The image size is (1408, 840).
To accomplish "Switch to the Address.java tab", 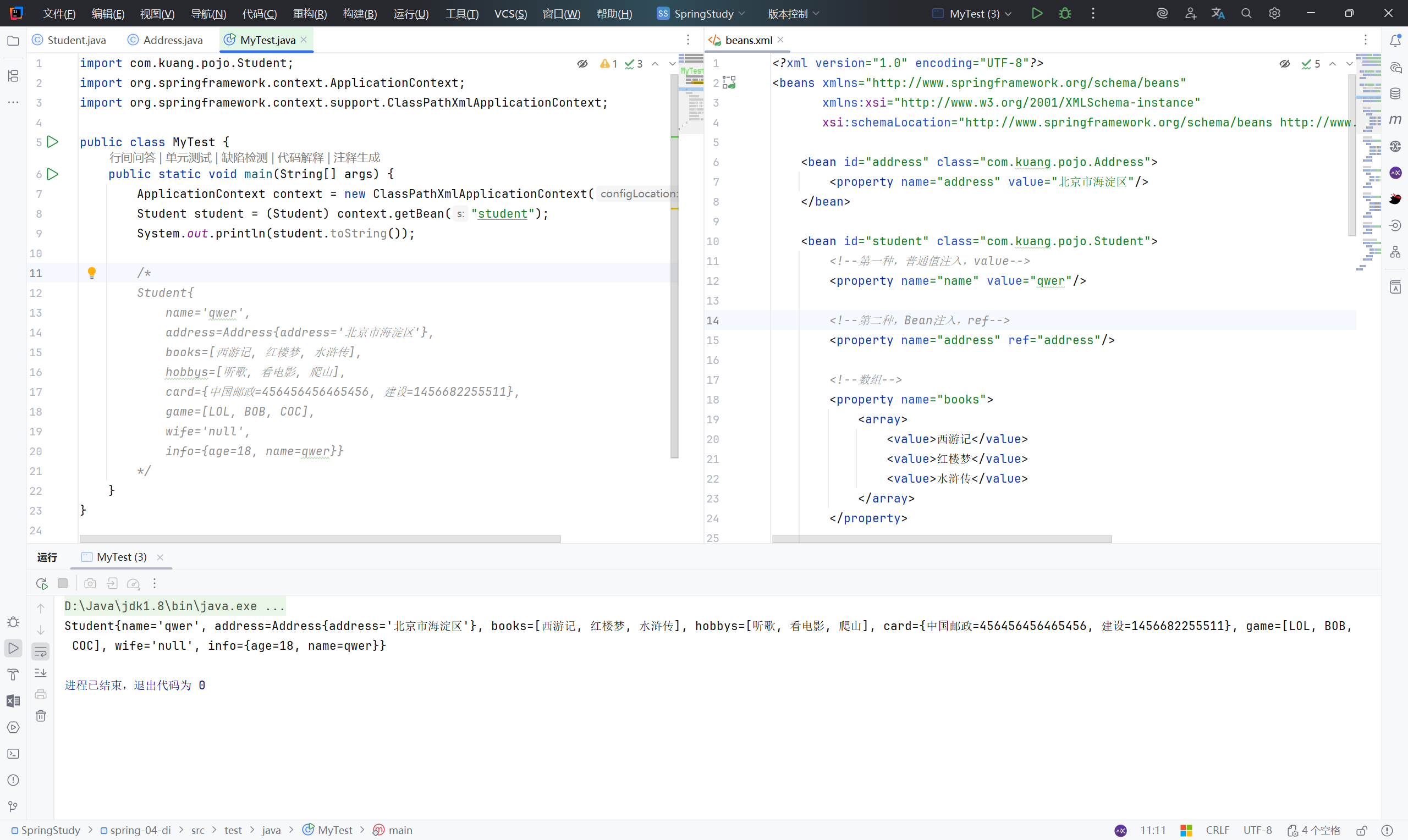I will pyautogui.click(x=172, y=40).
